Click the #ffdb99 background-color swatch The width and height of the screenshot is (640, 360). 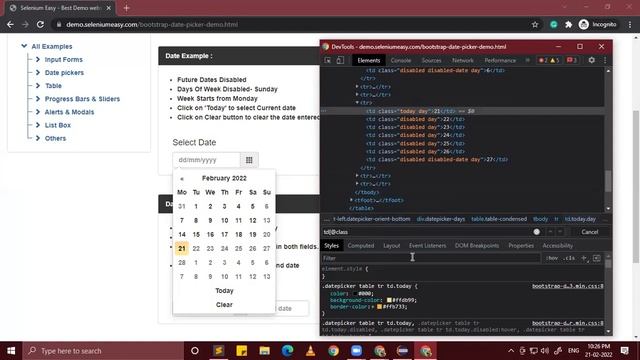coord(389,300)
